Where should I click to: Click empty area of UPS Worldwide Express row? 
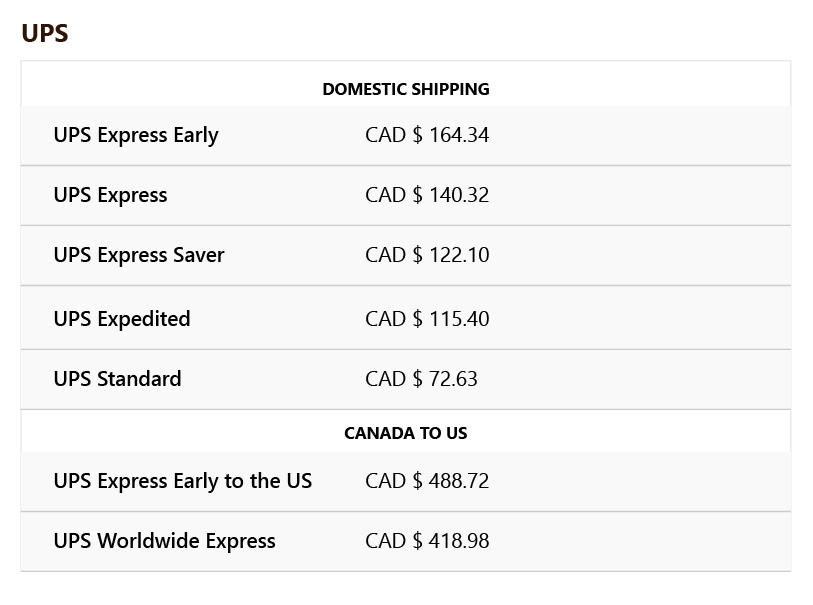[638, 541]
